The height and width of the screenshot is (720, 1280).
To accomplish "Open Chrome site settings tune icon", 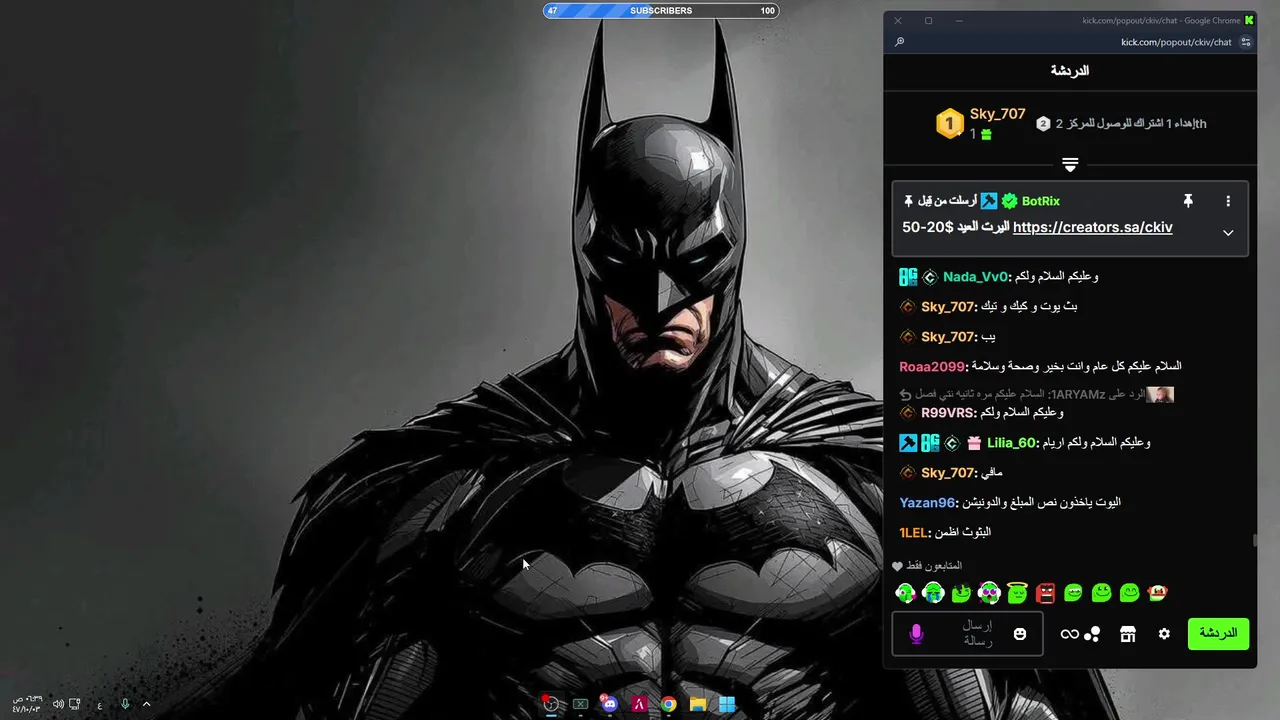I will point(1245,42).
